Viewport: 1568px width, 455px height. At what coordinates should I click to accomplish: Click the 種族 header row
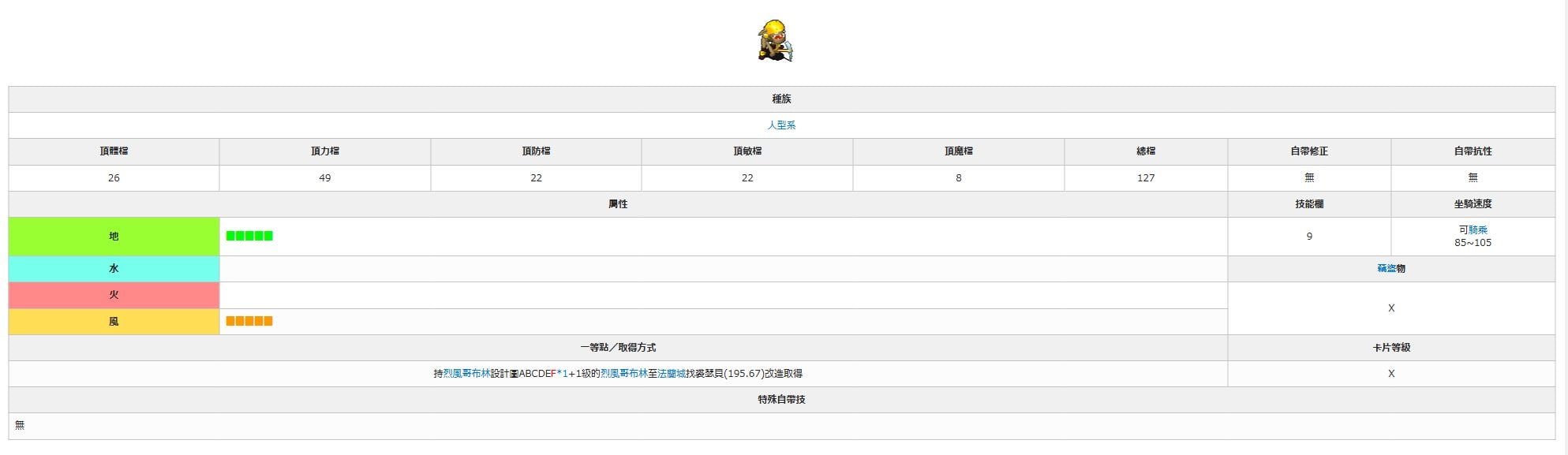click(781, 99)
